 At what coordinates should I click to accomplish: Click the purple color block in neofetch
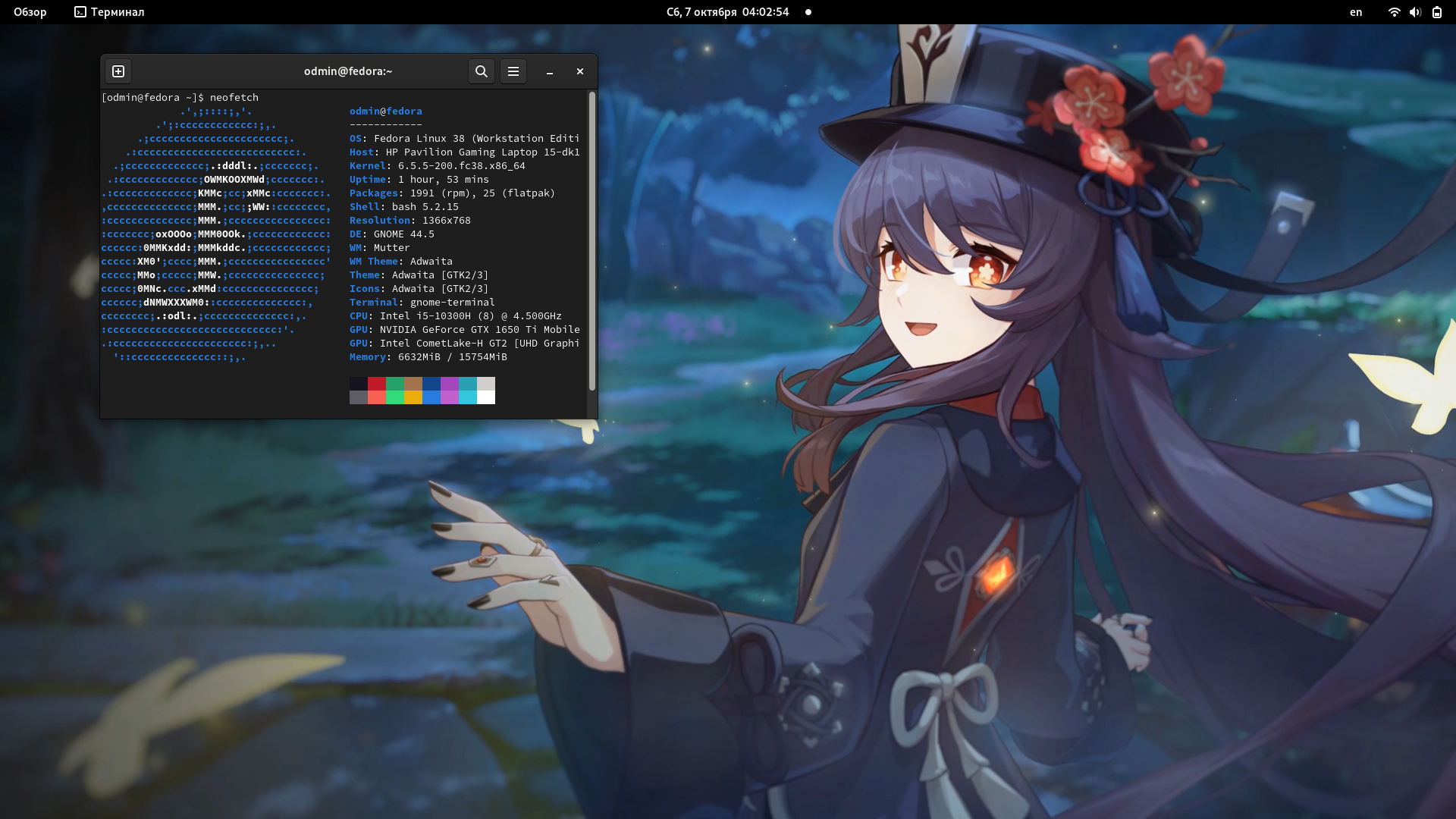(450, 384)
